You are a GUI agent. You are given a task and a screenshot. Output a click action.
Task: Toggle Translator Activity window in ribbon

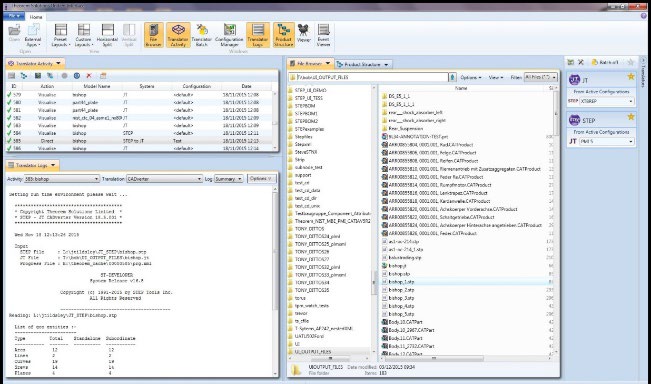click(178, 35)
